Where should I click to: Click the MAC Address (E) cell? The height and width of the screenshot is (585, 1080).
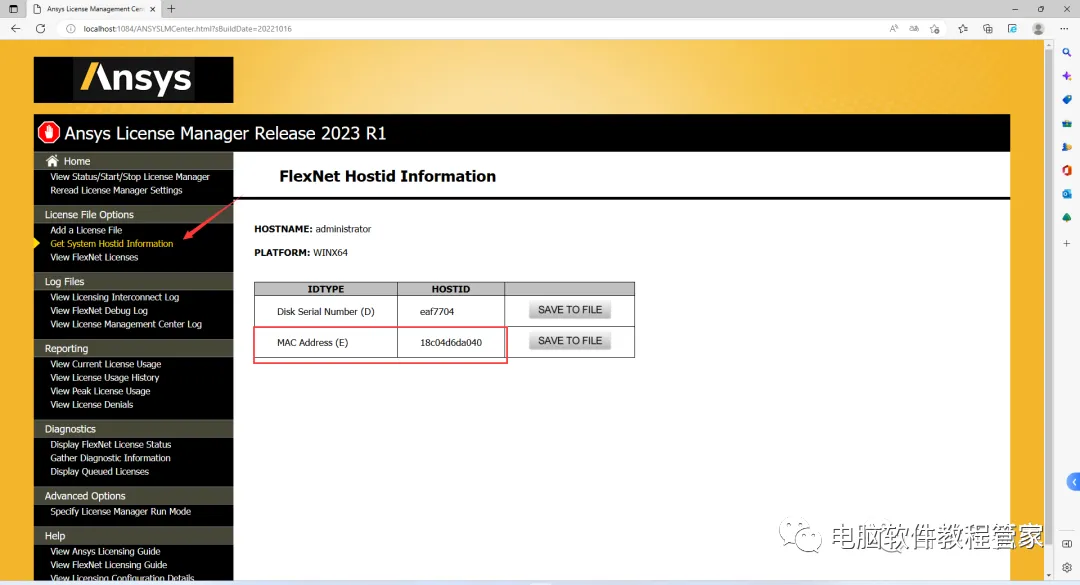326,342
